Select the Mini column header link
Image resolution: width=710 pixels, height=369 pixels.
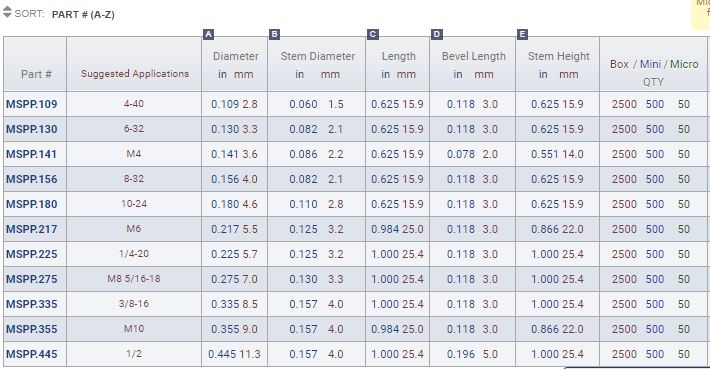(x=650, y=64)
